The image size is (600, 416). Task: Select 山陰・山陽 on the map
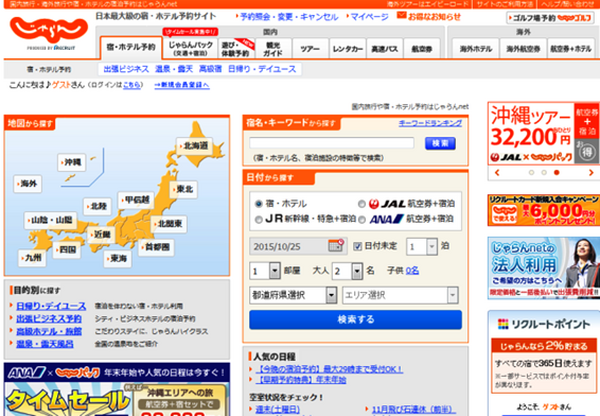(51, 220)
